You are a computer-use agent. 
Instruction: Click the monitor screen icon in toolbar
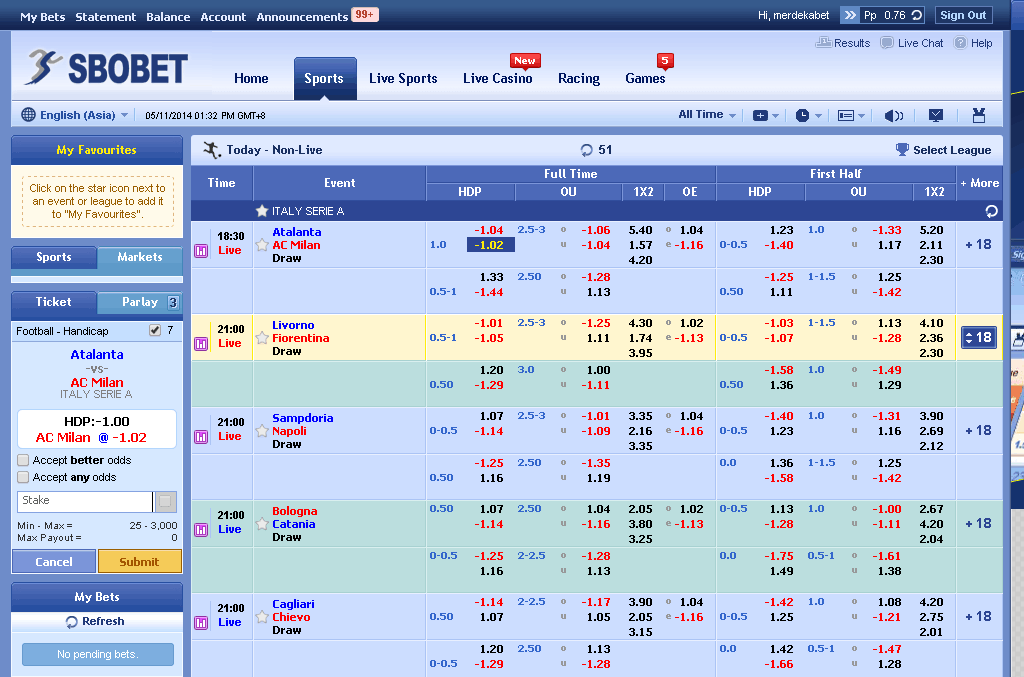point(936,116)
